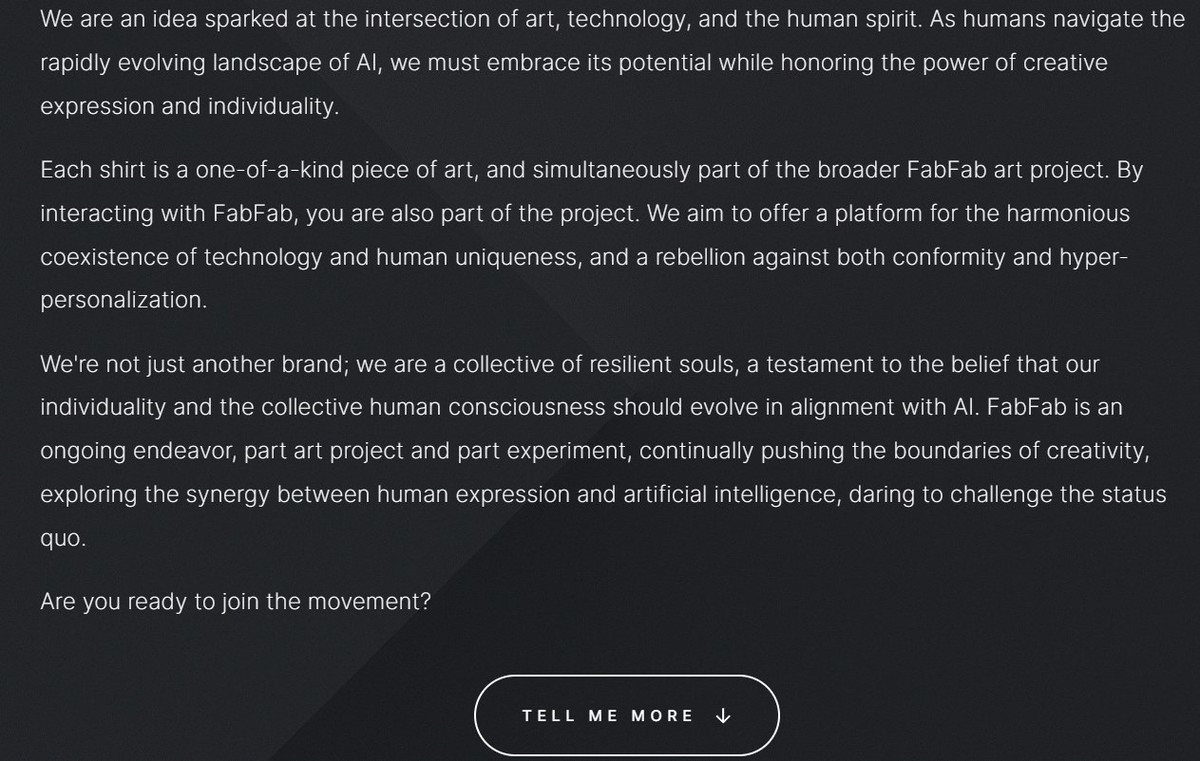Click the word "harmonious" in the second paragraph
Screen dimensions: 1200x761
pyautogui.click(x=1067, y=213)
